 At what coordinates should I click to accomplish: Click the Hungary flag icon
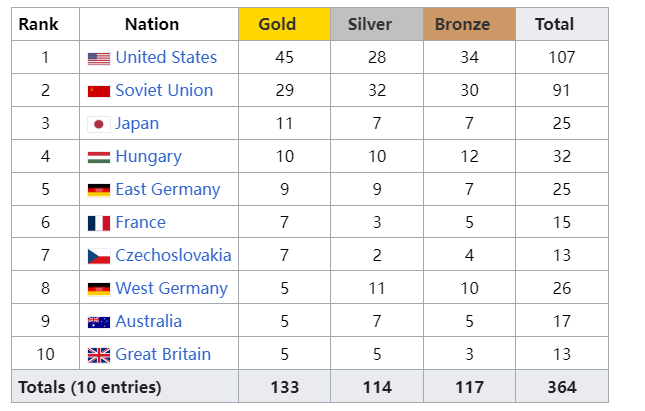pyautogui.click(x=98, y=157)
